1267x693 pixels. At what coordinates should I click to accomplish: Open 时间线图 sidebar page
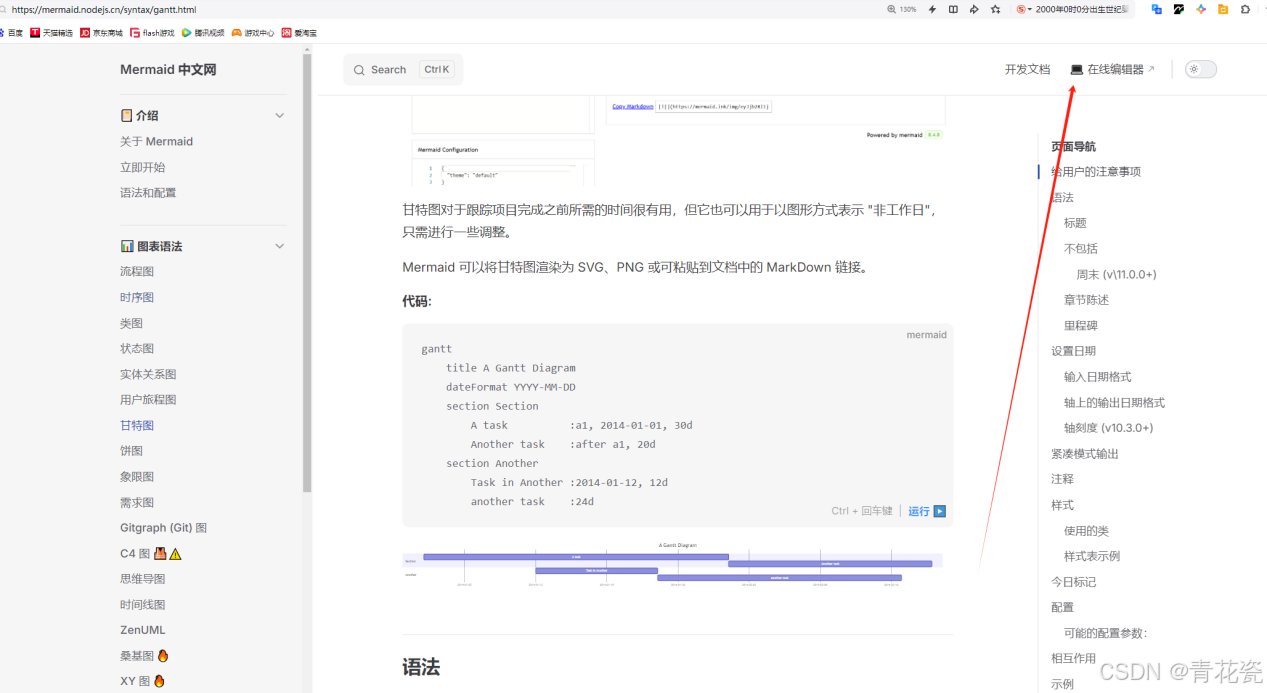(143, 605)
